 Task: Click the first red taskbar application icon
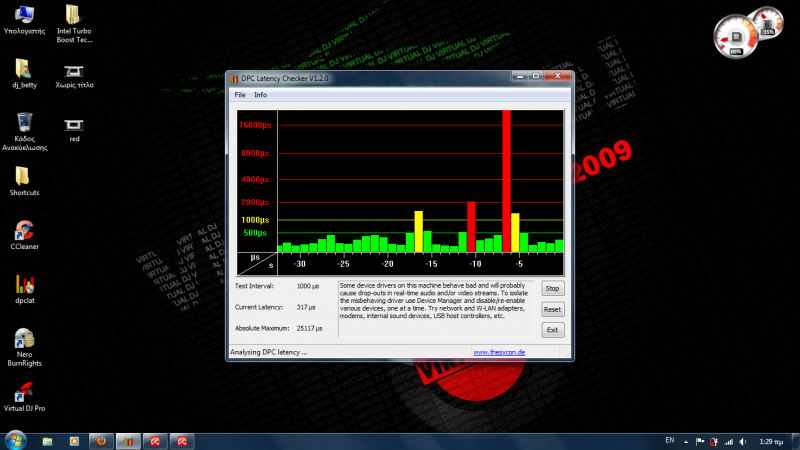pyautogui.click(x=155, y=441)
